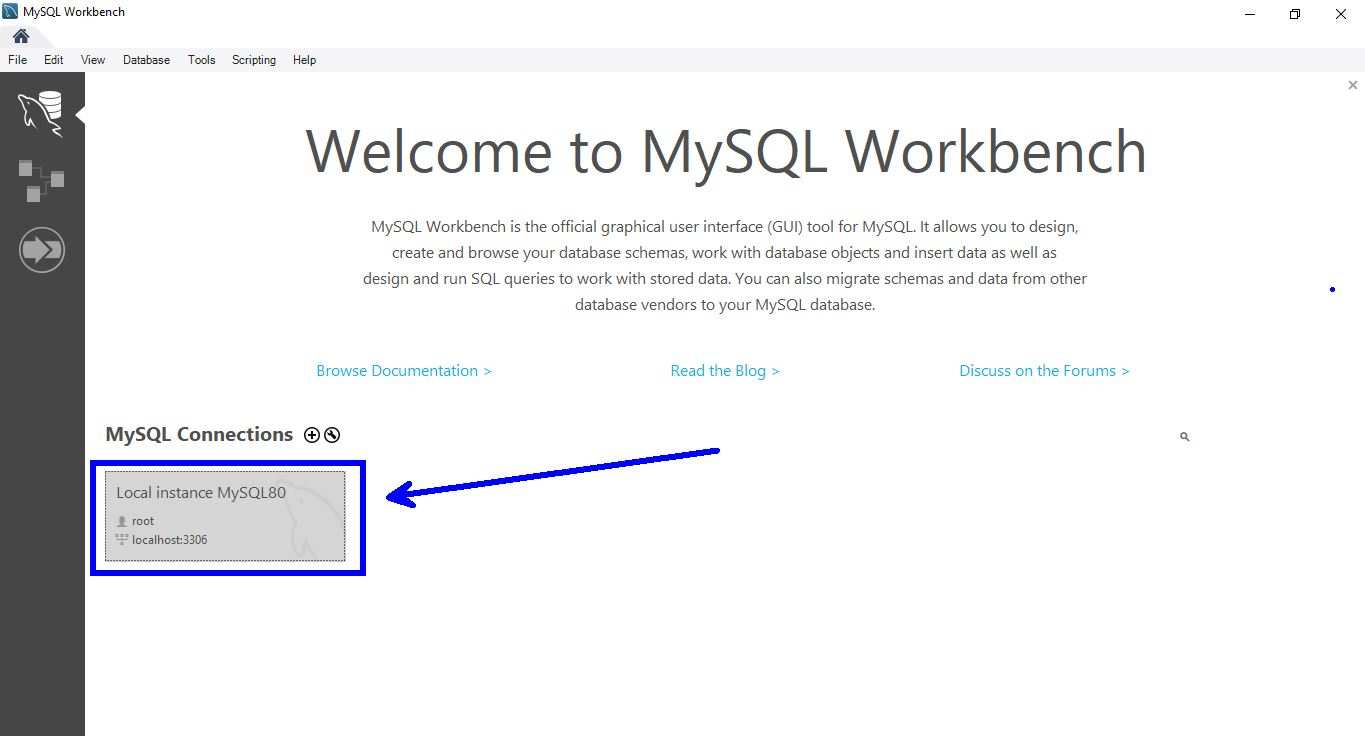1365x736 pixels.
Task: Minimize the MySQL Workbench window
Action: click(x=1250, y=14)
